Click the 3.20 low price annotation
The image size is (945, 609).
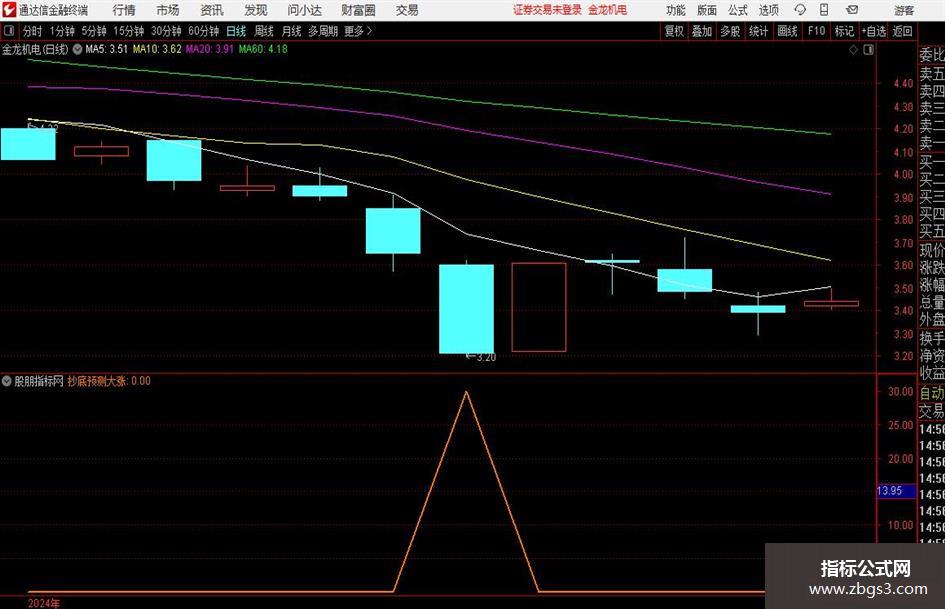481,357
